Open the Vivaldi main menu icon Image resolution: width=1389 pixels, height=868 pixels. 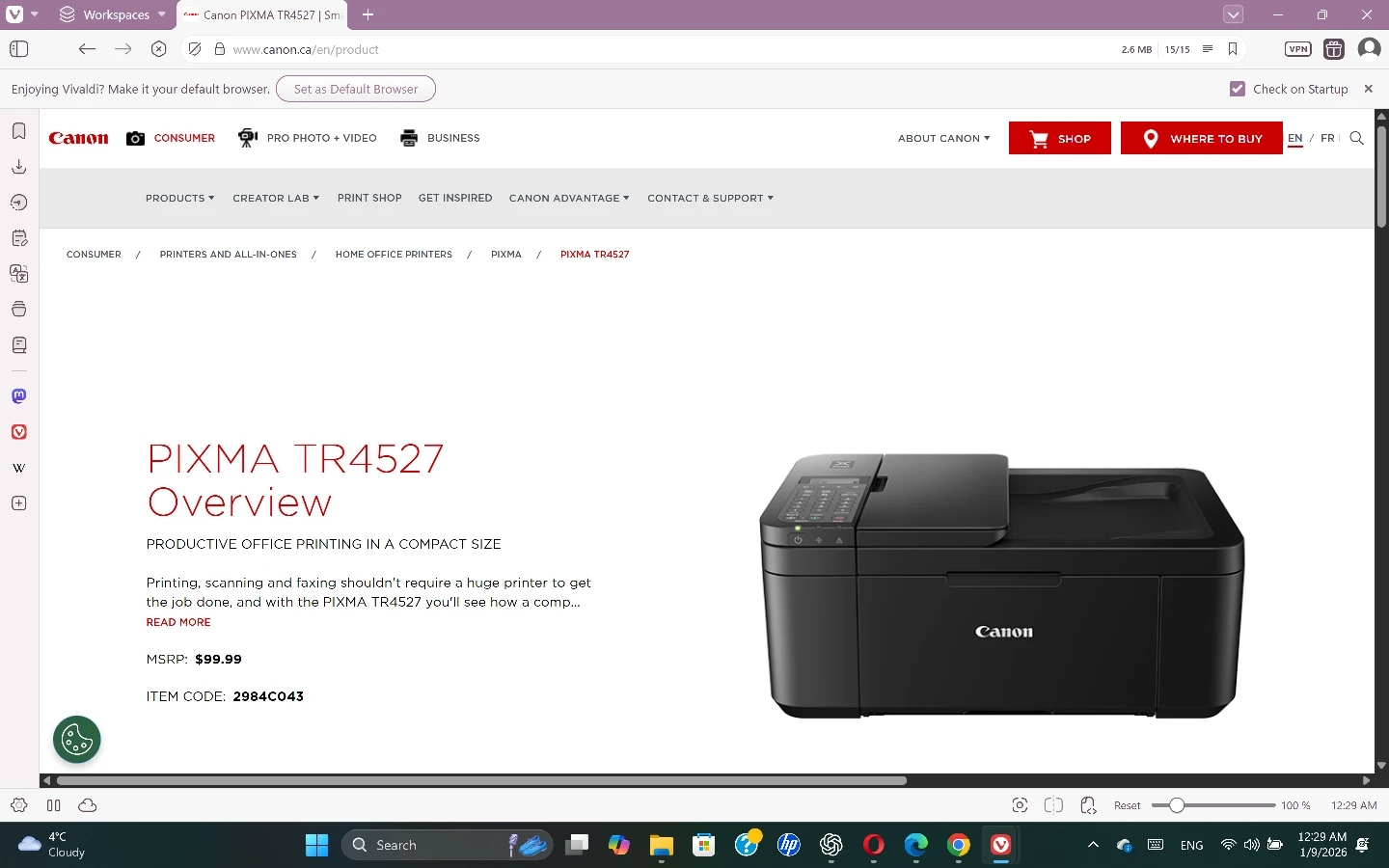coord(14,14)
